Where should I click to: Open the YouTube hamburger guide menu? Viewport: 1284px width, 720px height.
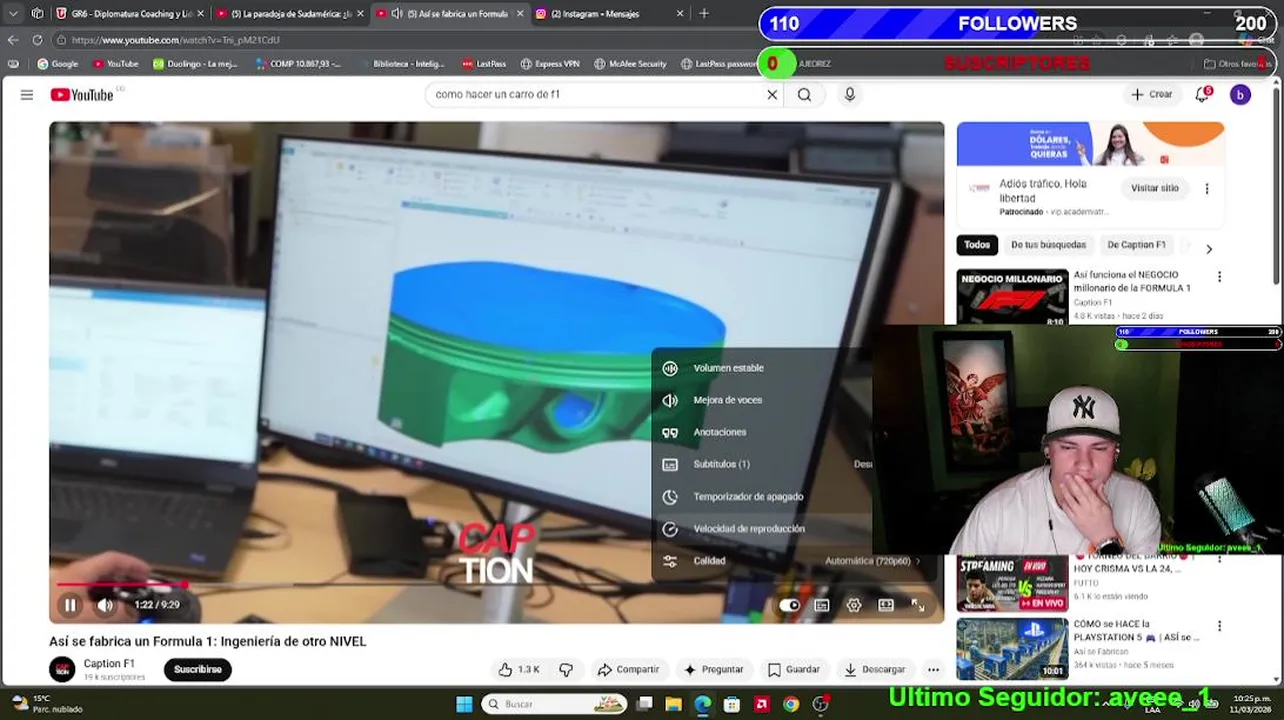point(27,95)
